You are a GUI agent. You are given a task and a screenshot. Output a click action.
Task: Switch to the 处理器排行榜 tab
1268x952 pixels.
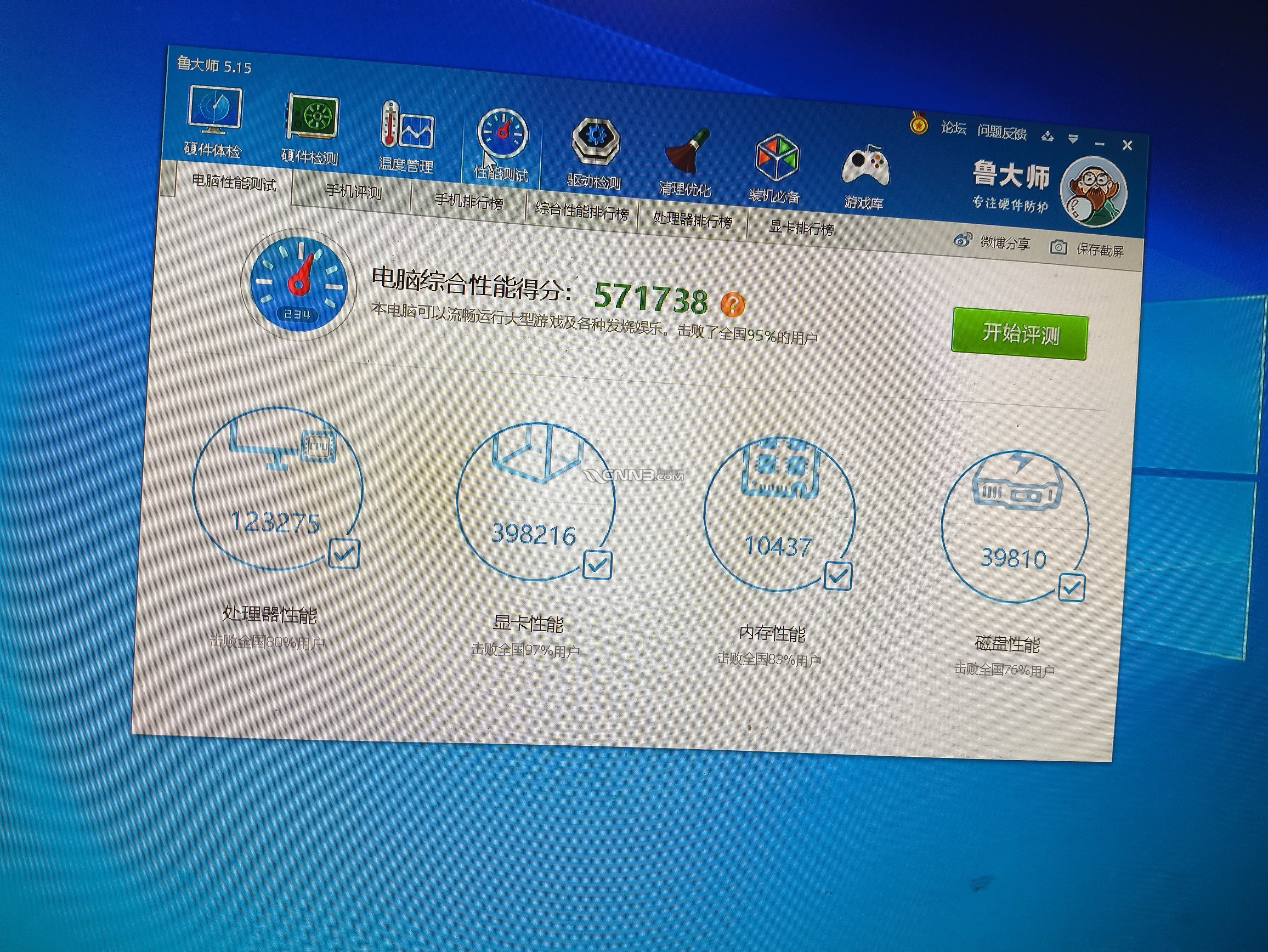point(693,220)
